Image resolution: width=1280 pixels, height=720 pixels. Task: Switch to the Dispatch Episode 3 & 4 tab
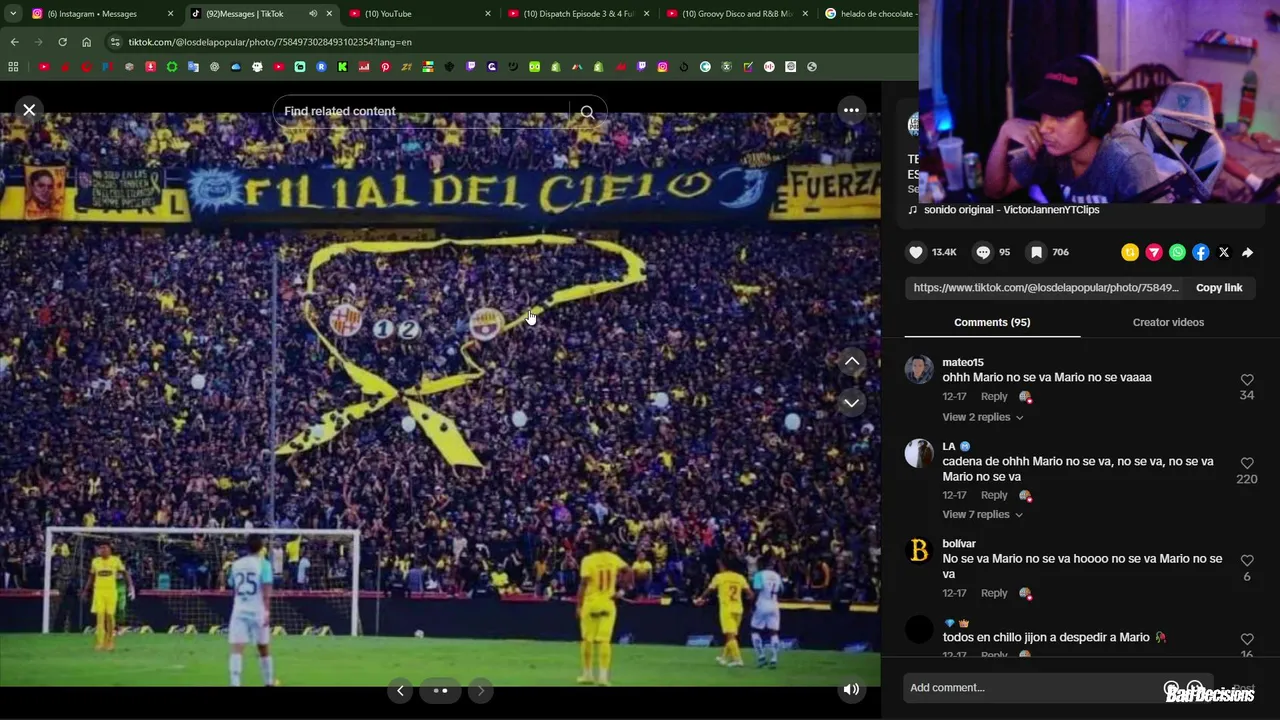[580, 14]
